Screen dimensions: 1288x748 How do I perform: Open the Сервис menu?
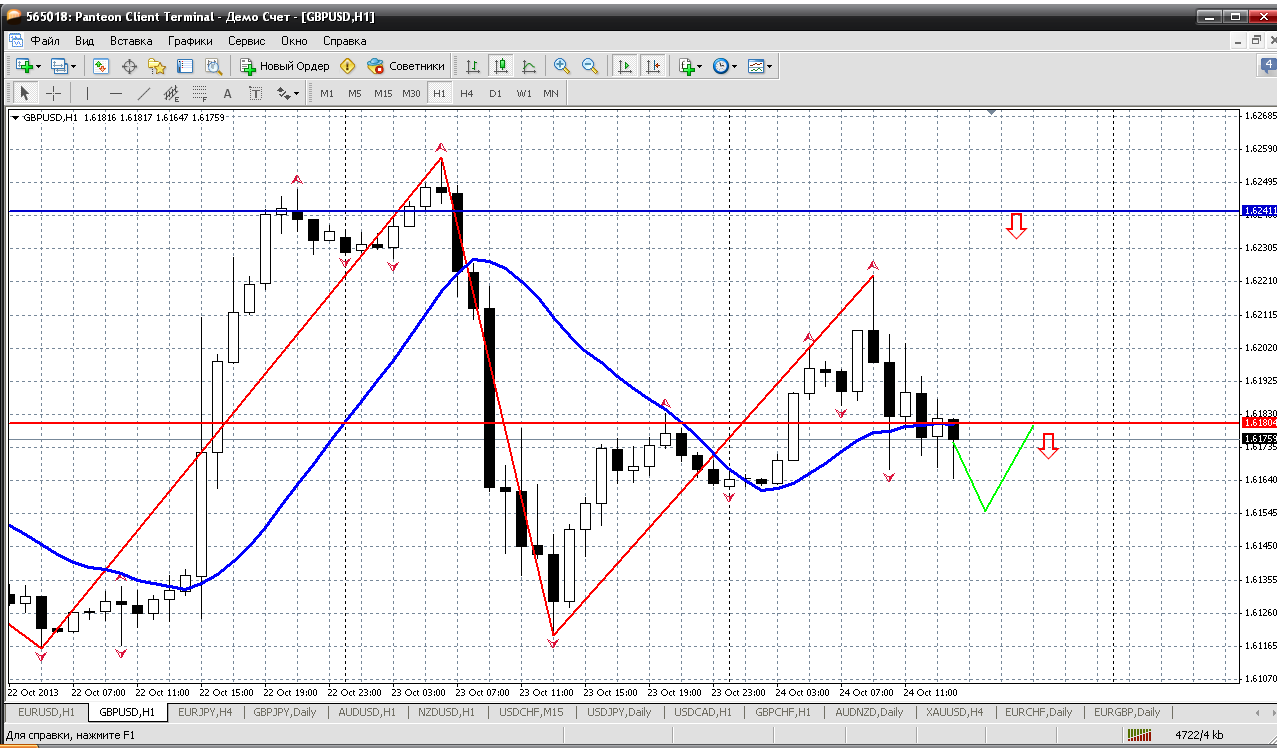(x=246, y=41)
